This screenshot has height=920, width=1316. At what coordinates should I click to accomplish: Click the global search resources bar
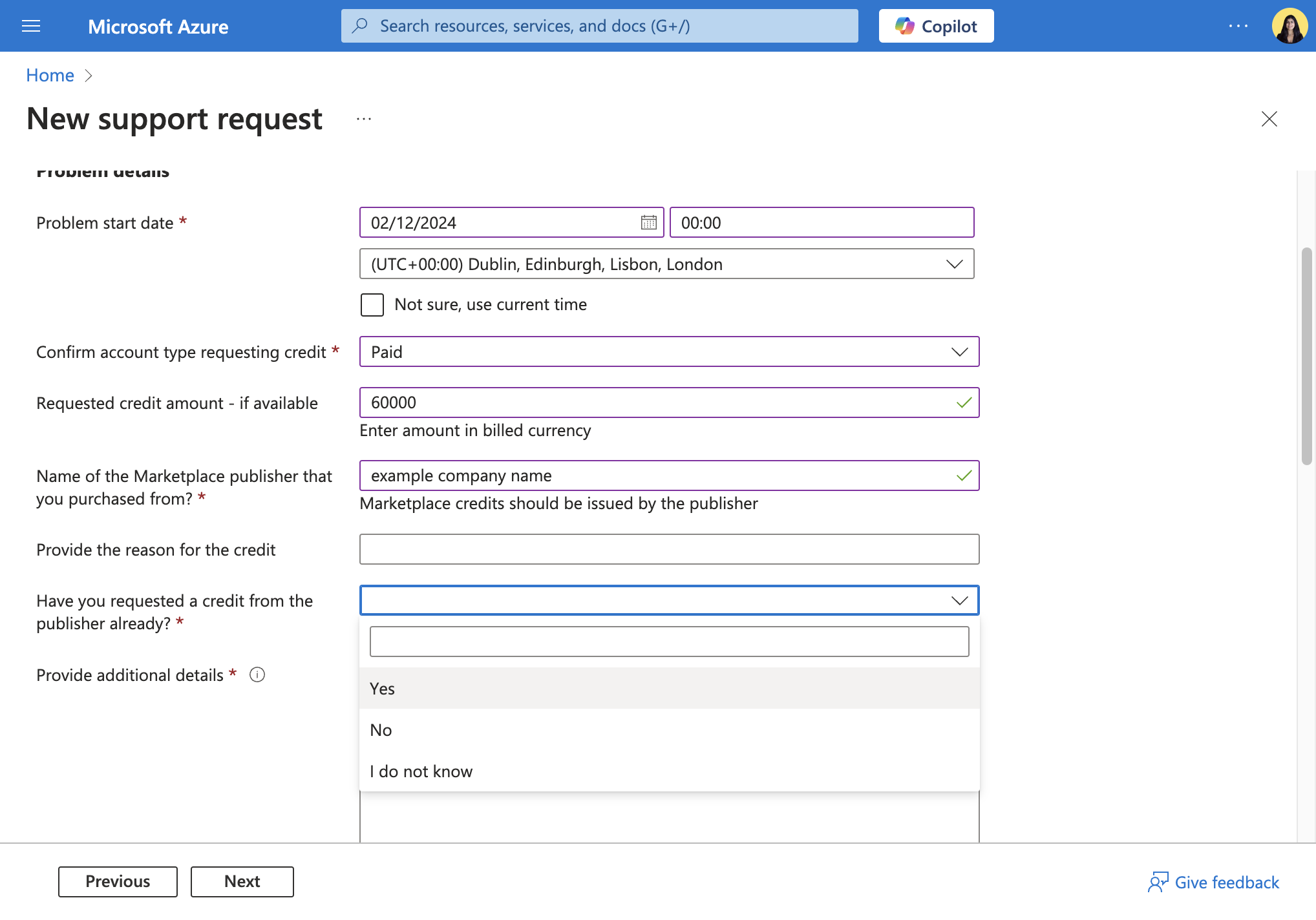[600, 26]
